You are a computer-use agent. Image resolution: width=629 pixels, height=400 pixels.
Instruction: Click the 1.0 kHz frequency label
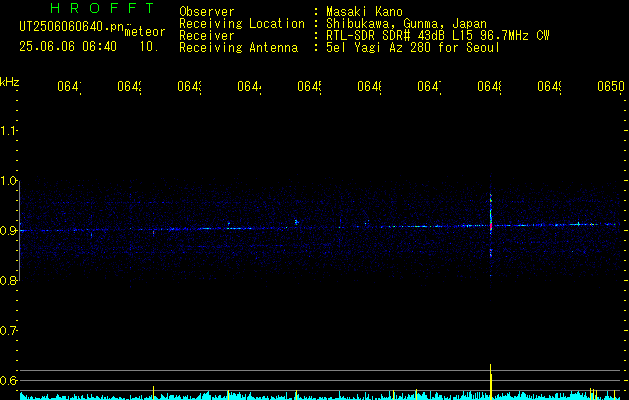click(x=8, y=181)
